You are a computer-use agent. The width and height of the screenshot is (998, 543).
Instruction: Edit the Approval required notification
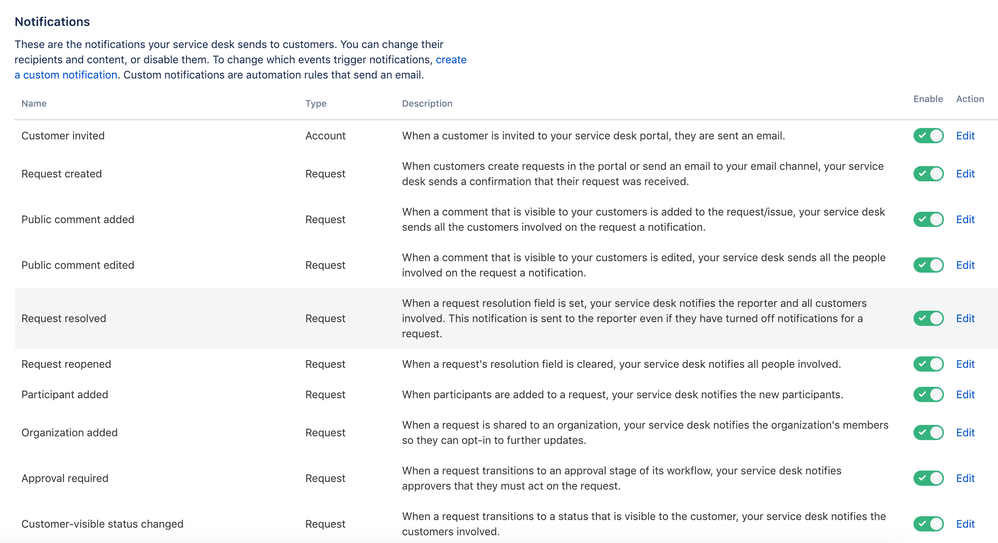[x=965, y=479]
